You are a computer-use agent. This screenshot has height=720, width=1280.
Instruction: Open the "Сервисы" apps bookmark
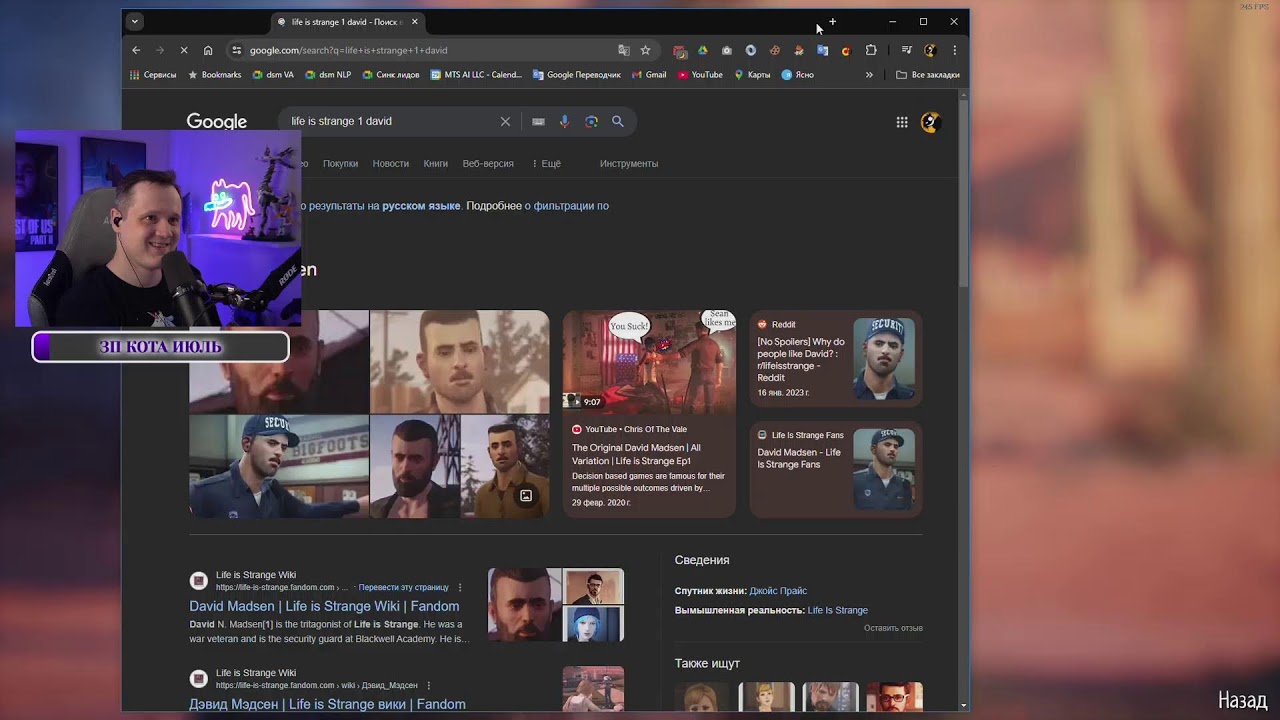click(x=153, y=75)
